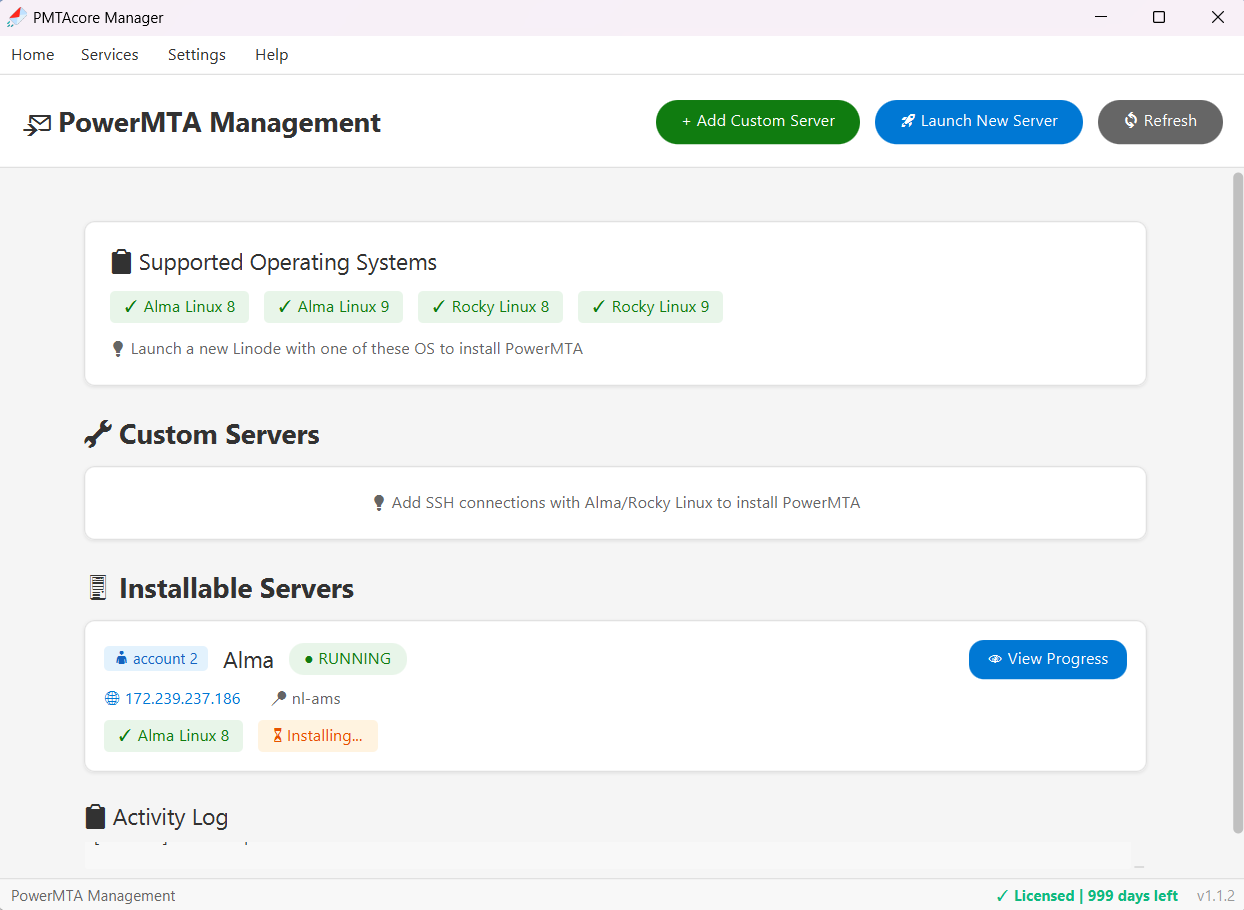The height and width of the screenshot is (910, 1244).
Task: Select the account 2 badge
Action: coord(156,659)
